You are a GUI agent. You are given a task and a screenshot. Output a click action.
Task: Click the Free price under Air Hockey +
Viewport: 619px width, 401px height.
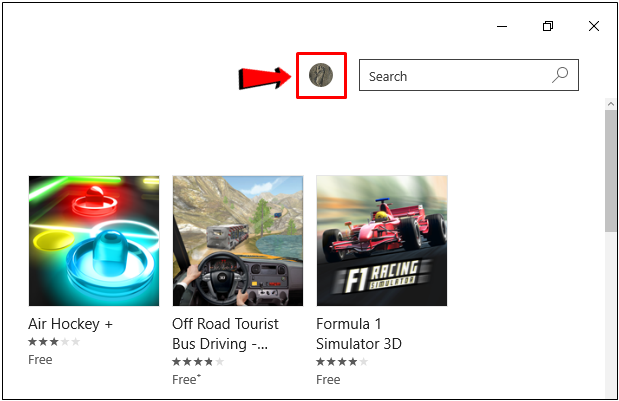pyautogui.click(x=40, y=359)
